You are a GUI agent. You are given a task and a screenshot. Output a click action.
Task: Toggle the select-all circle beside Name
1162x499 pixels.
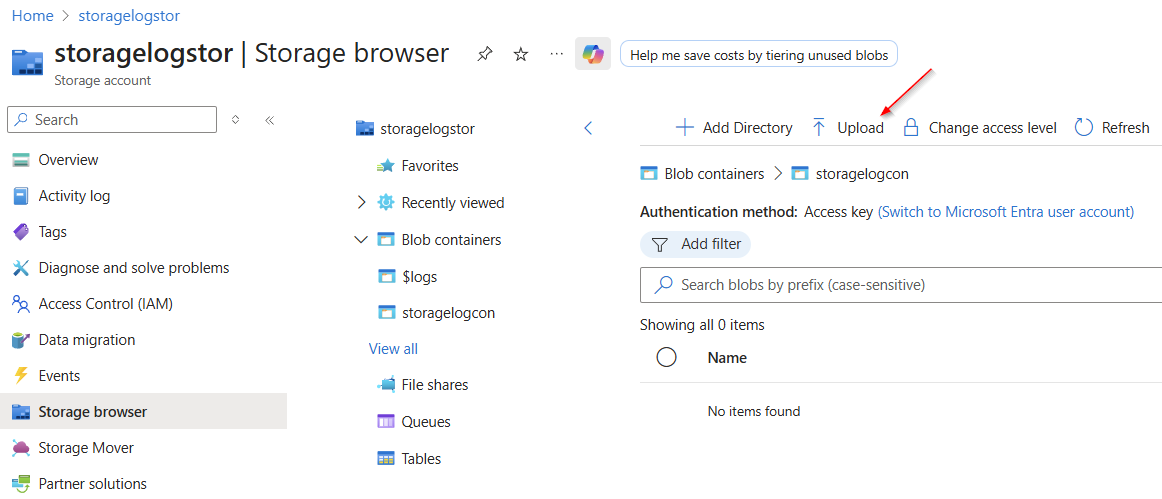[x=667, y=357]
